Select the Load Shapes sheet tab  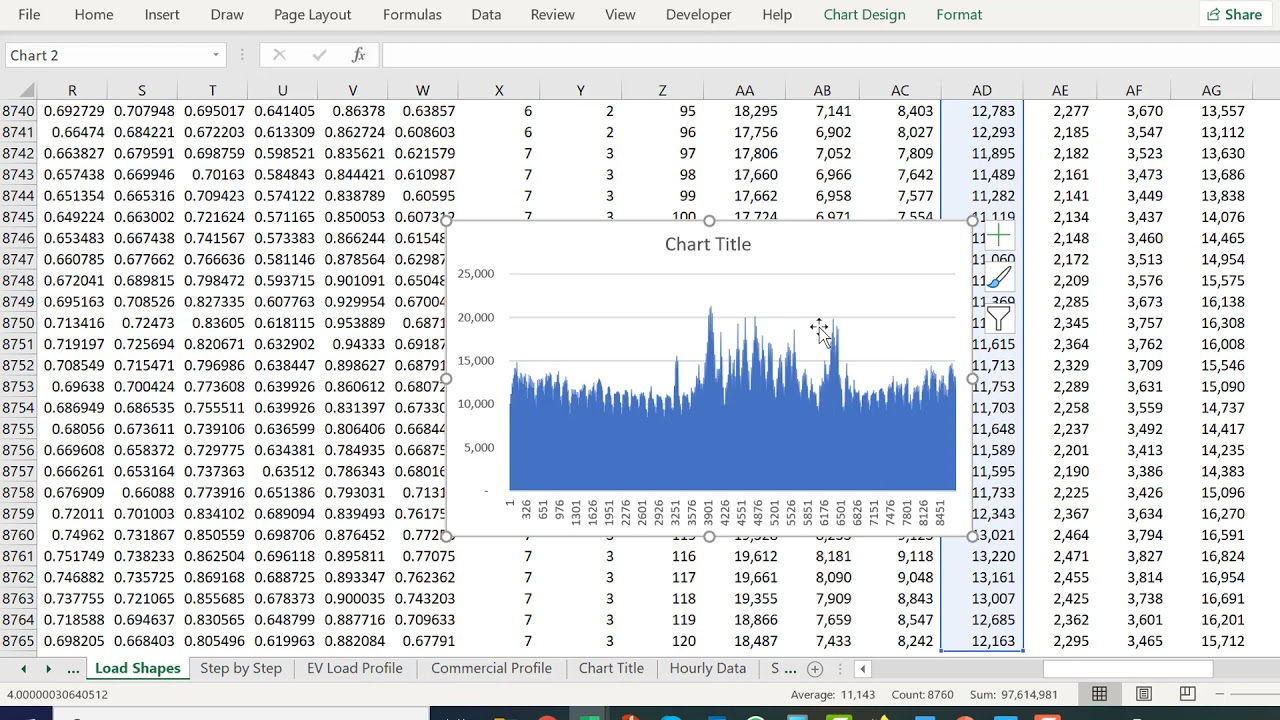click(137, 669)
